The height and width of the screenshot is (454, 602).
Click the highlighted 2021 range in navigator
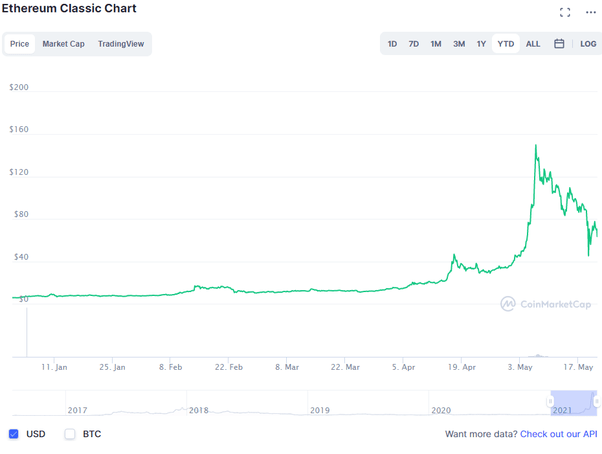(574, 403)
